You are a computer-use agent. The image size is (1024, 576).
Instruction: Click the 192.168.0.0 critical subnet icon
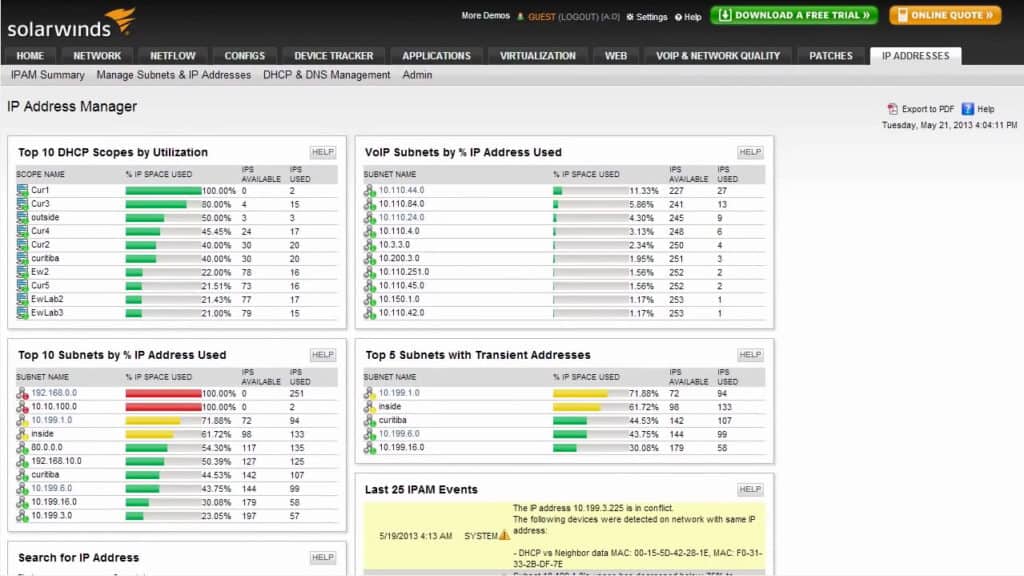coord(23,394)
